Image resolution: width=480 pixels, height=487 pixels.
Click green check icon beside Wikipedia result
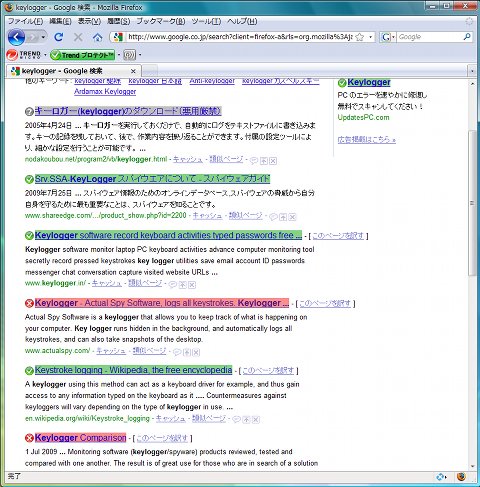[x=29, y=370]
